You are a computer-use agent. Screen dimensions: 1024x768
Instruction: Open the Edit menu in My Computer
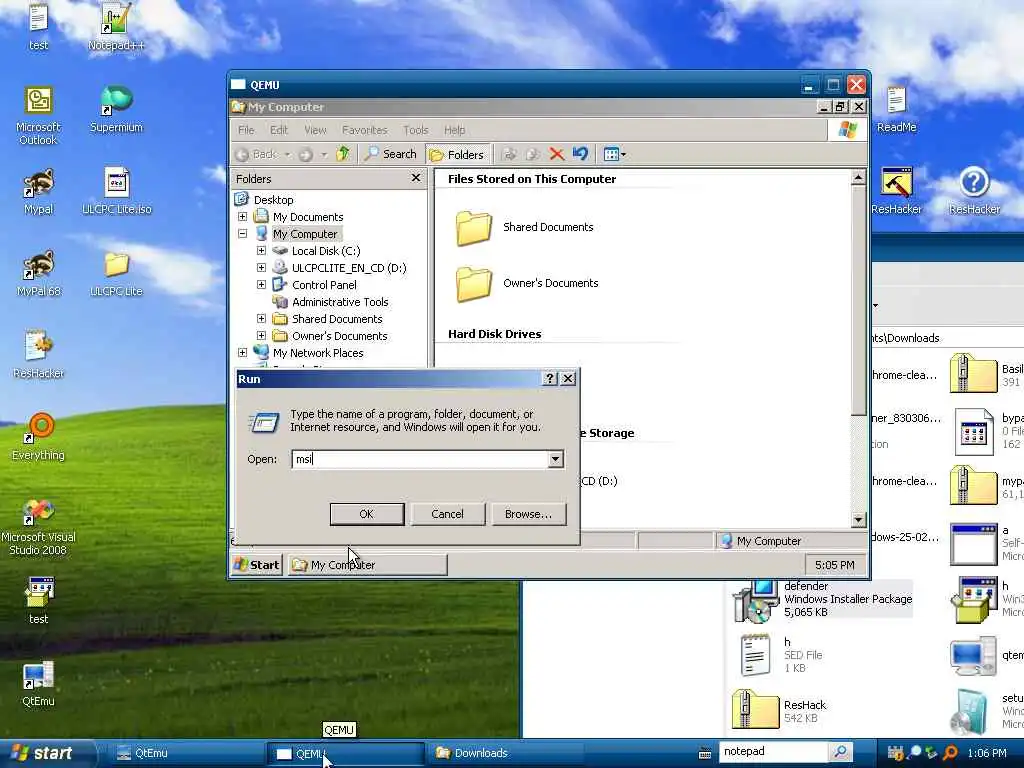(x=279, y=130)
